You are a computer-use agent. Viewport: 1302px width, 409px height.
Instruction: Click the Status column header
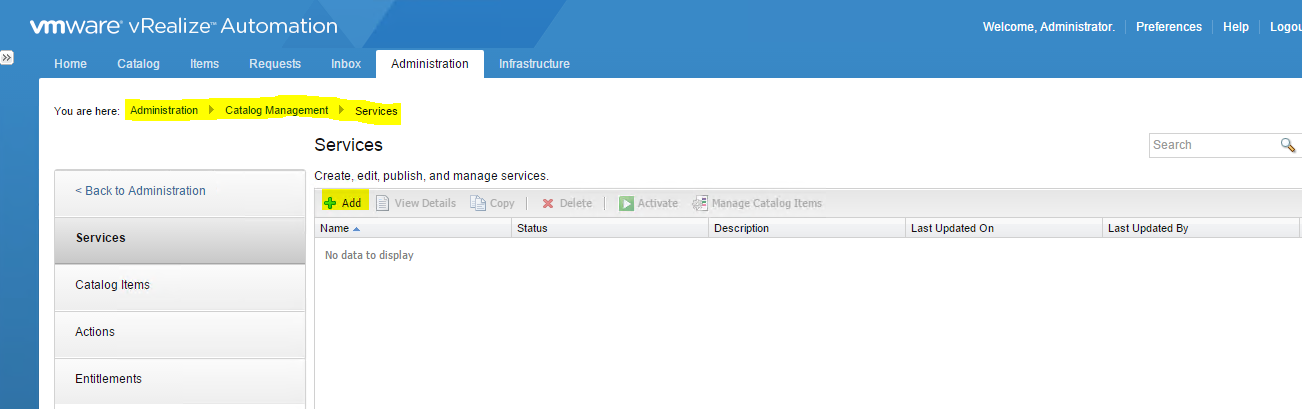pos(610,228)
